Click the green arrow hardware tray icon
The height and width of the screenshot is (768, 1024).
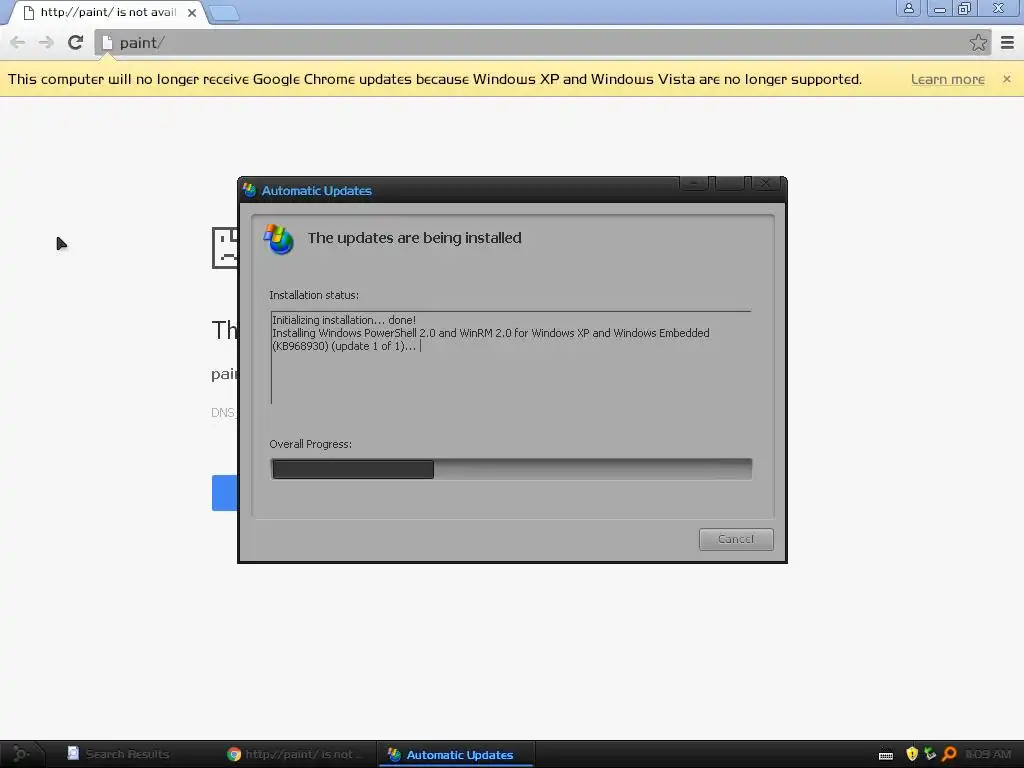(x=930, y=754)
